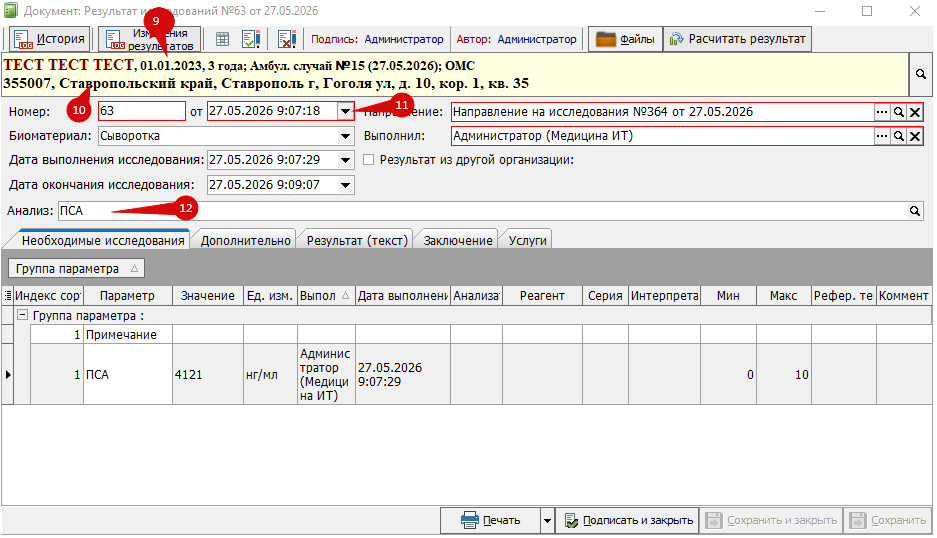Collapse the Группа параметра group row
The height and width of the screenshot is (538, 937).
pyautogui.click(x=22, y=315)
